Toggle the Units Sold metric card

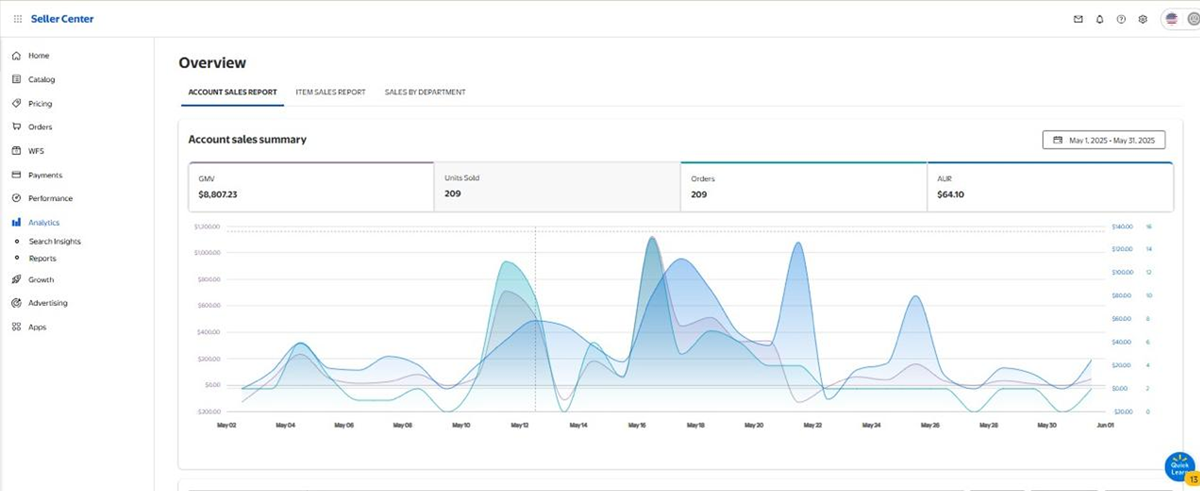point(556,186)
